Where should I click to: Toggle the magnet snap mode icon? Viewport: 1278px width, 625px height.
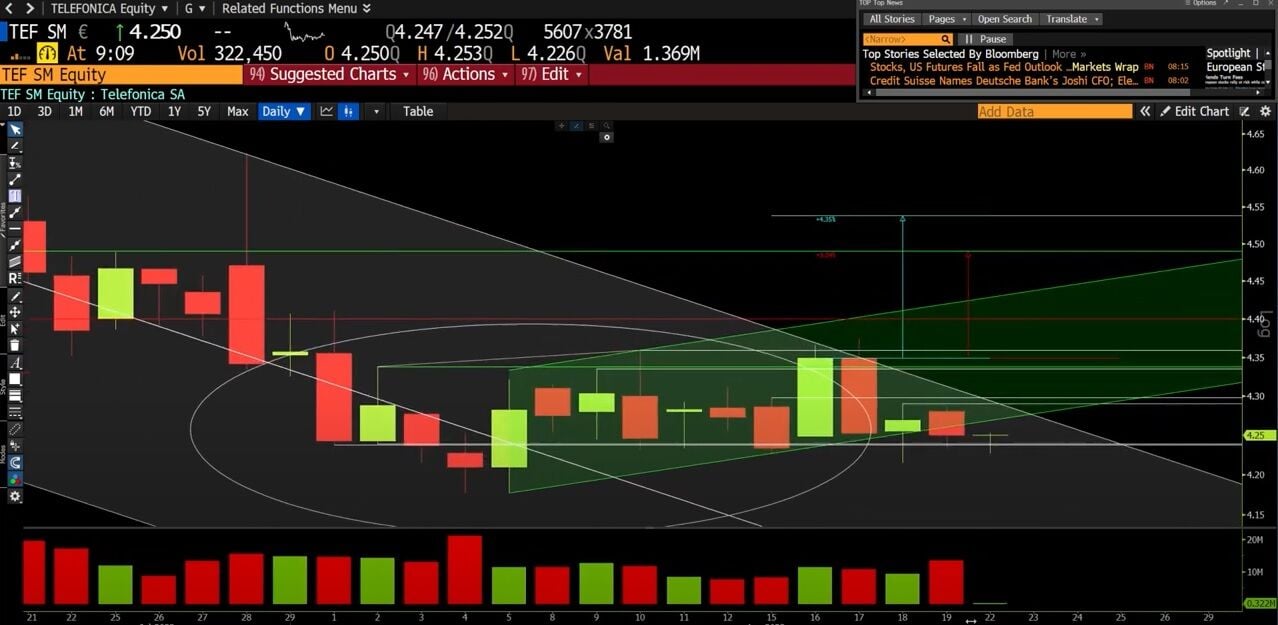point(15,463)
